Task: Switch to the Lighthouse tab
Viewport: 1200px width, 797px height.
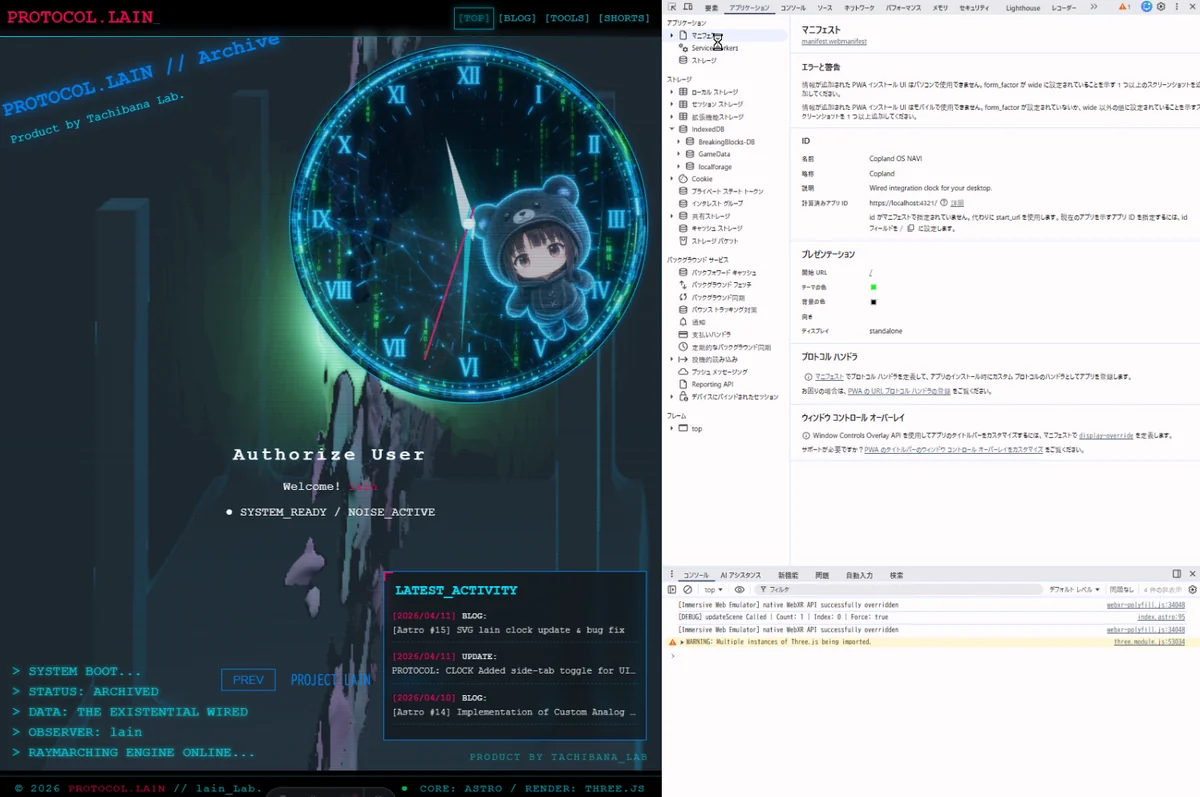Action: tap(1022, 8)
